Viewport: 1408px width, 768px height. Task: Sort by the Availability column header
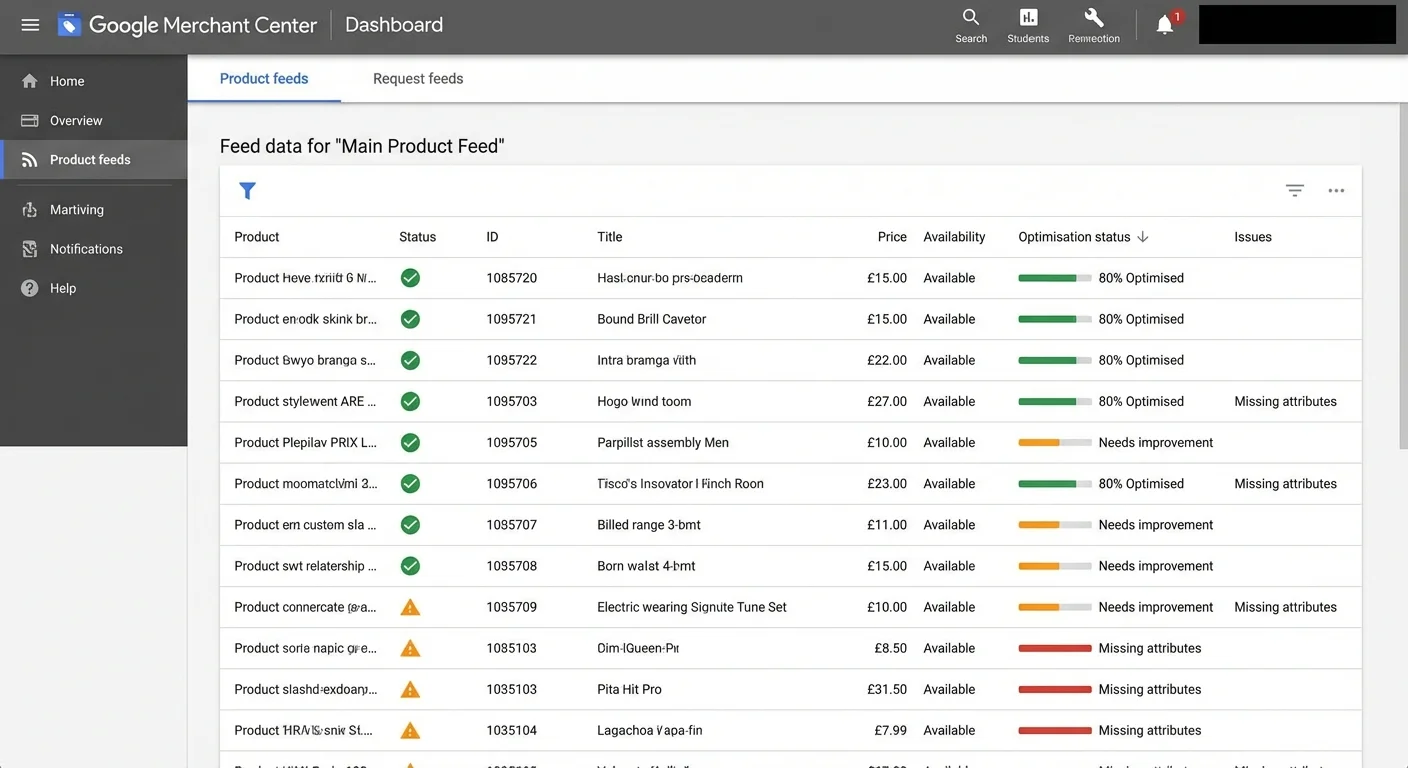[954, 237]
